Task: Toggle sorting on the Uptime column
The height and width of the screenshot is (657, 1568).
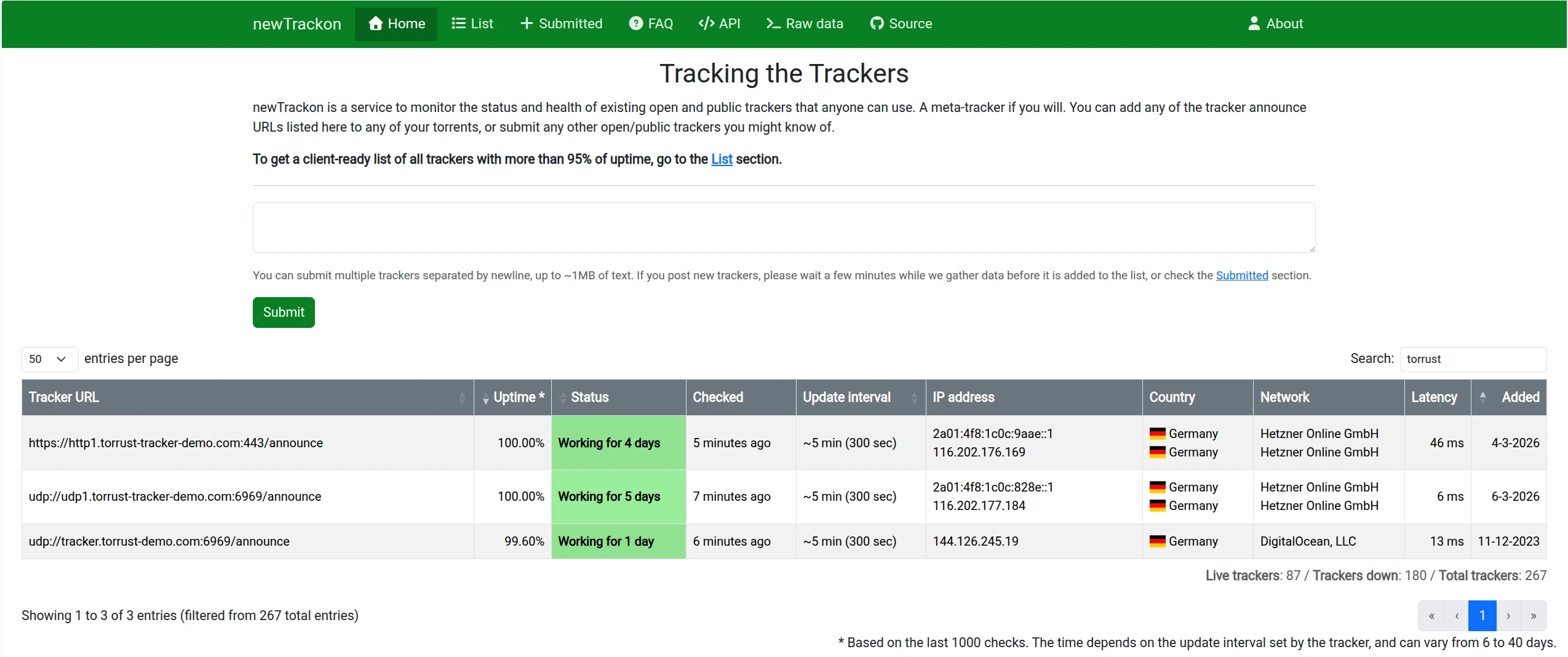Action: click(x=485, y=397)
